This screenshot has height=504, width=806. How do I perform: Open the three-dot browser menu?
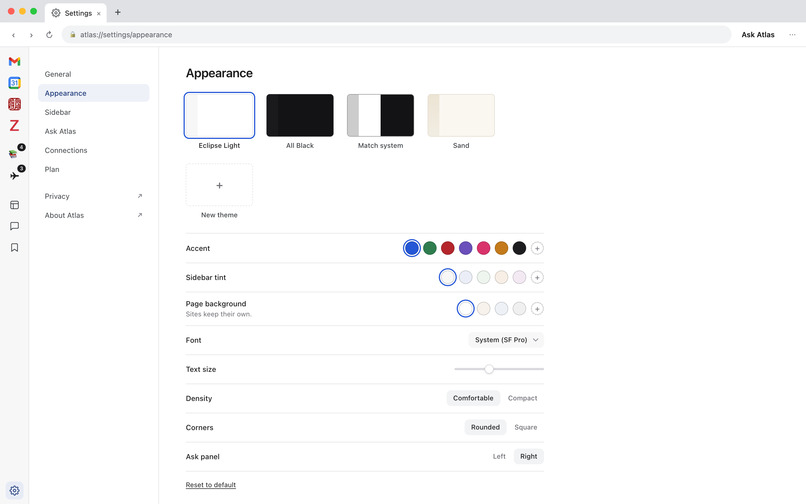click(792, 34)
